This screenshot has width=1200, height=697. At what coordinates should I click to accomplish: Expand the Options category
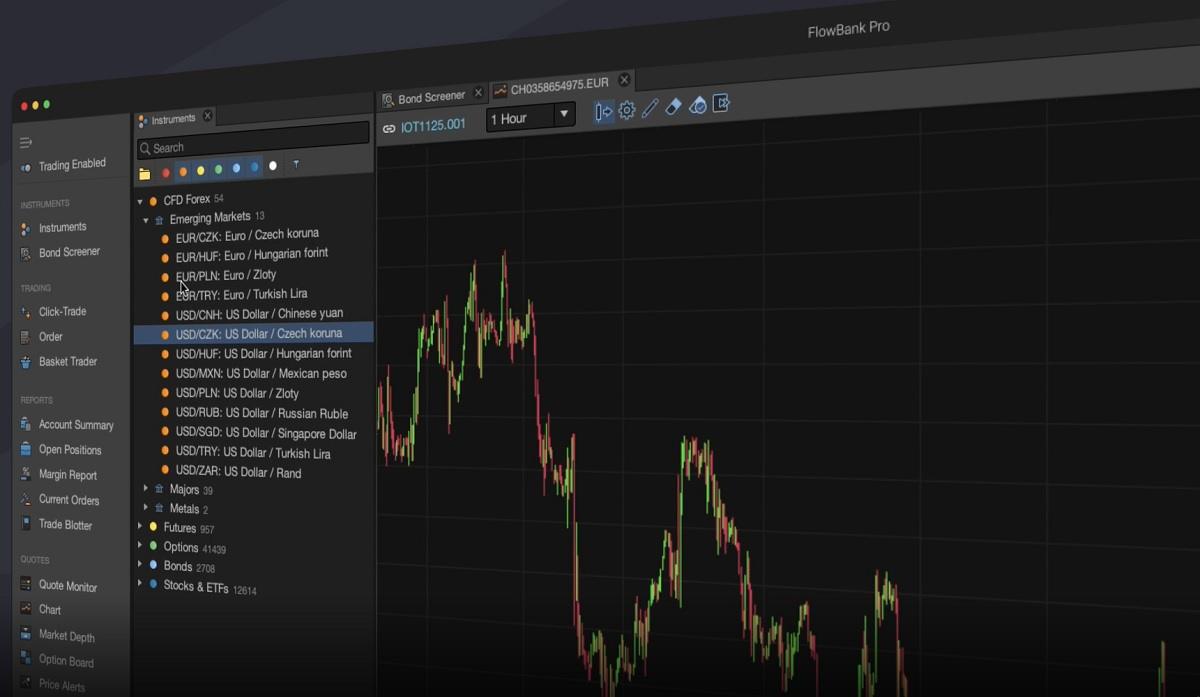(140, 546)
